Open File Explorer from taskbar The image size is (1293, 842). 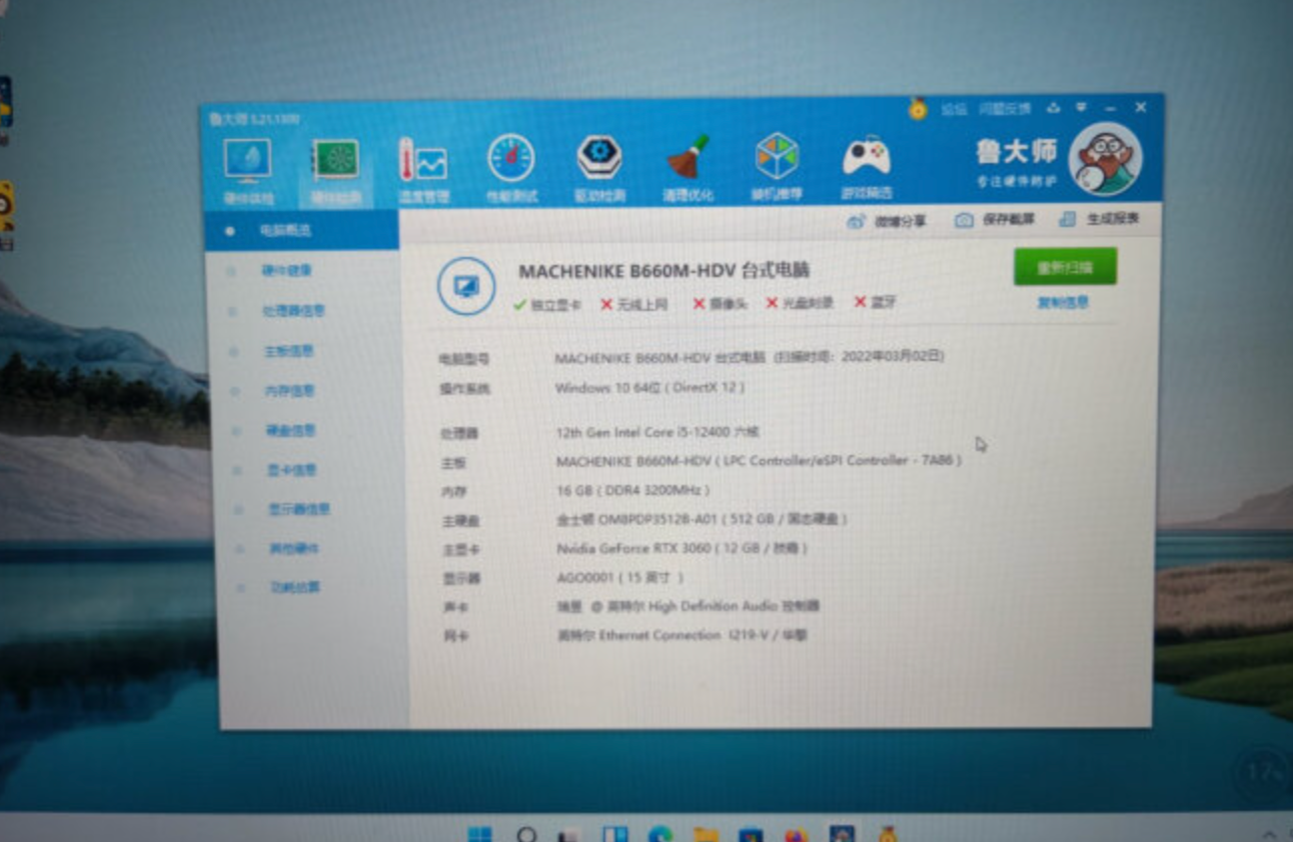click(705, 834)
